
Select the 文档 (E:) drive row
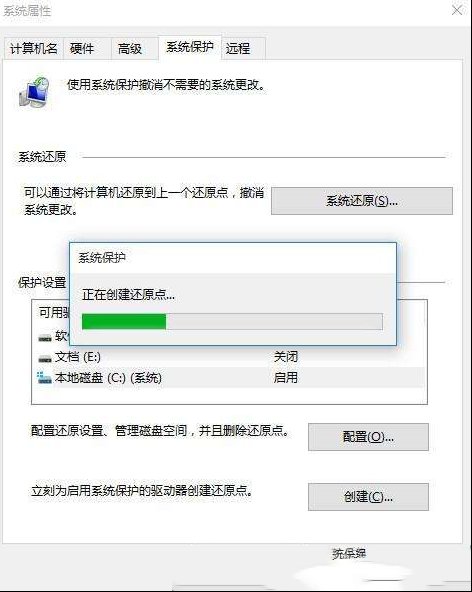click(229, 357)
